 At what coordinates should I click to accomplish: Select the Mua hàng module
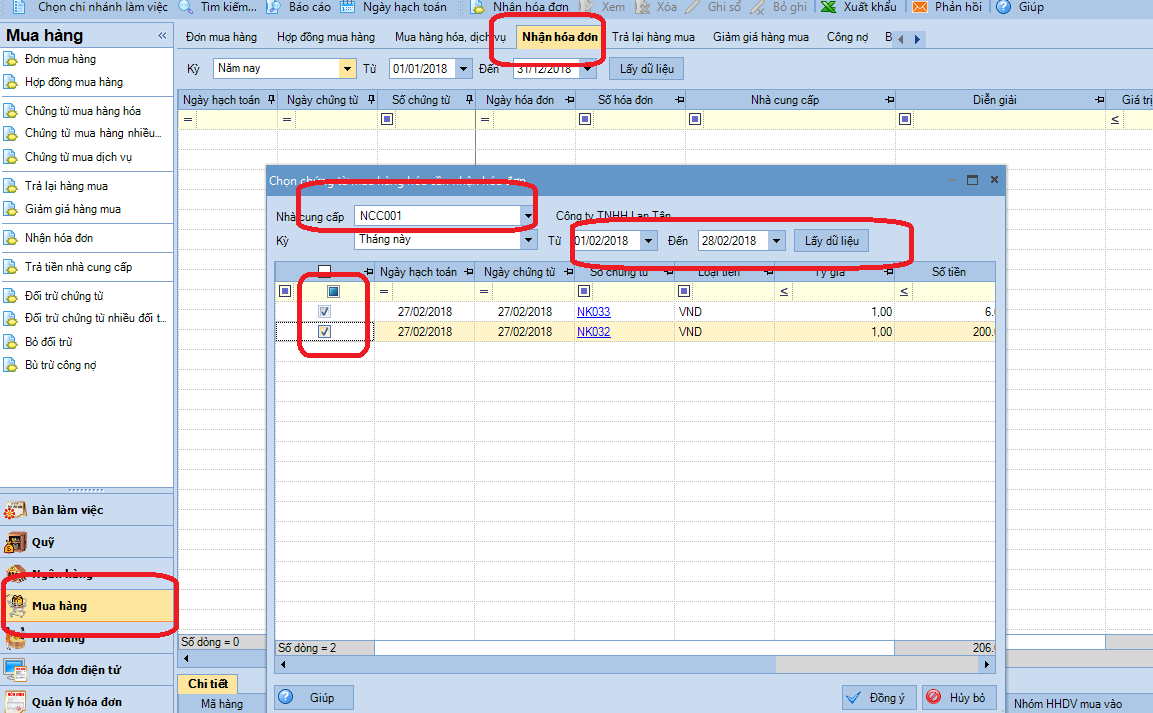(x=87, y=606)
